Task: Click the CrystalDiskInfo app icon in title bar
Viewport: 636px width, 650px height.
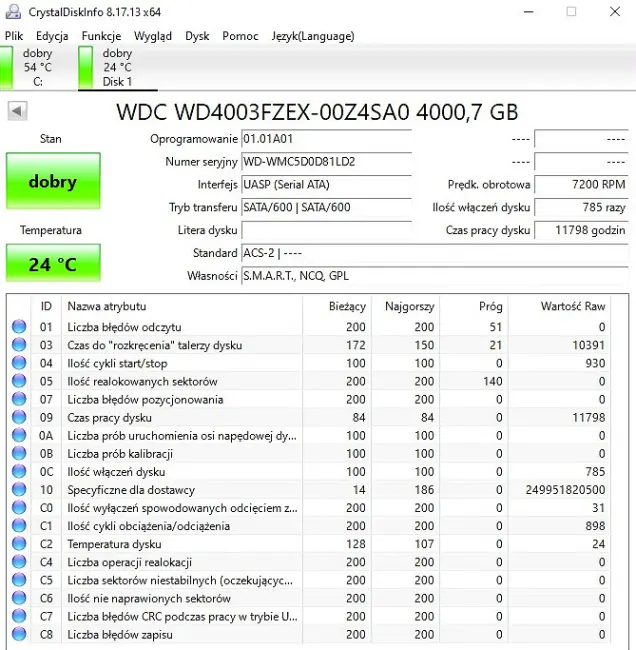Action: [13, 12]
